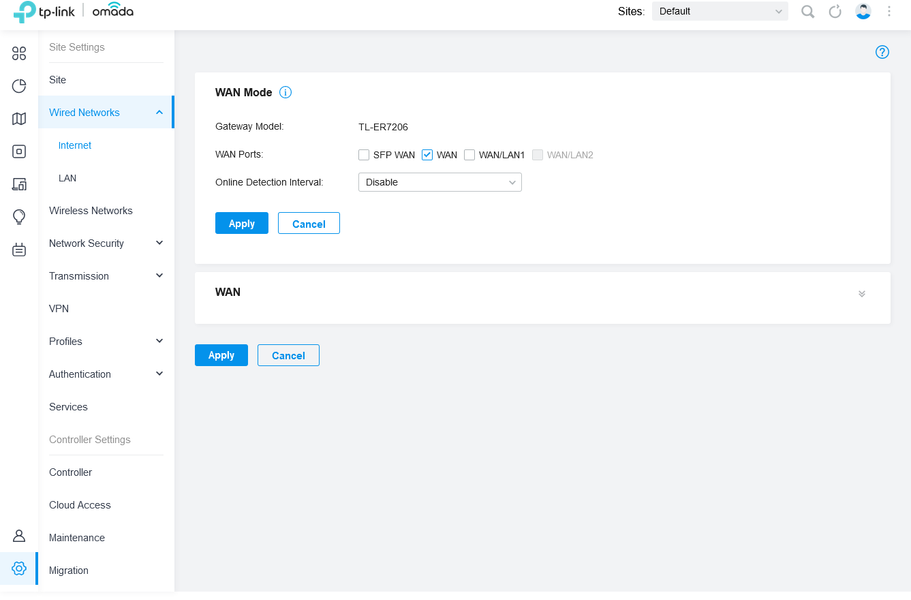Click the bottom Apply button below WAN section
Viewport: 911px width, 600px height.
coord(221,355)
